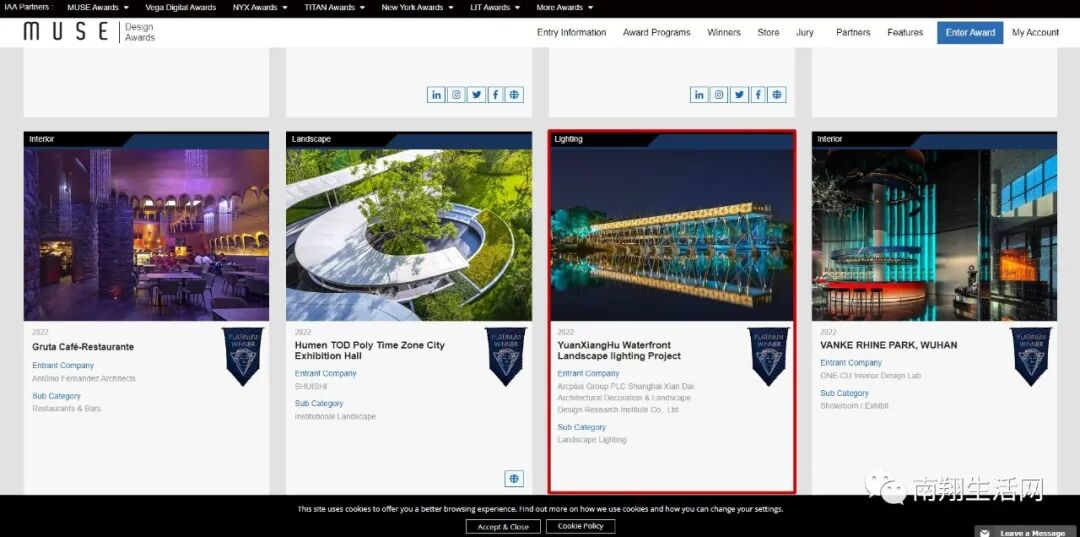Viewport: 1080px width, 537px height.
Task: Open the Entry Information menu
Action: [x=571, y=32]
